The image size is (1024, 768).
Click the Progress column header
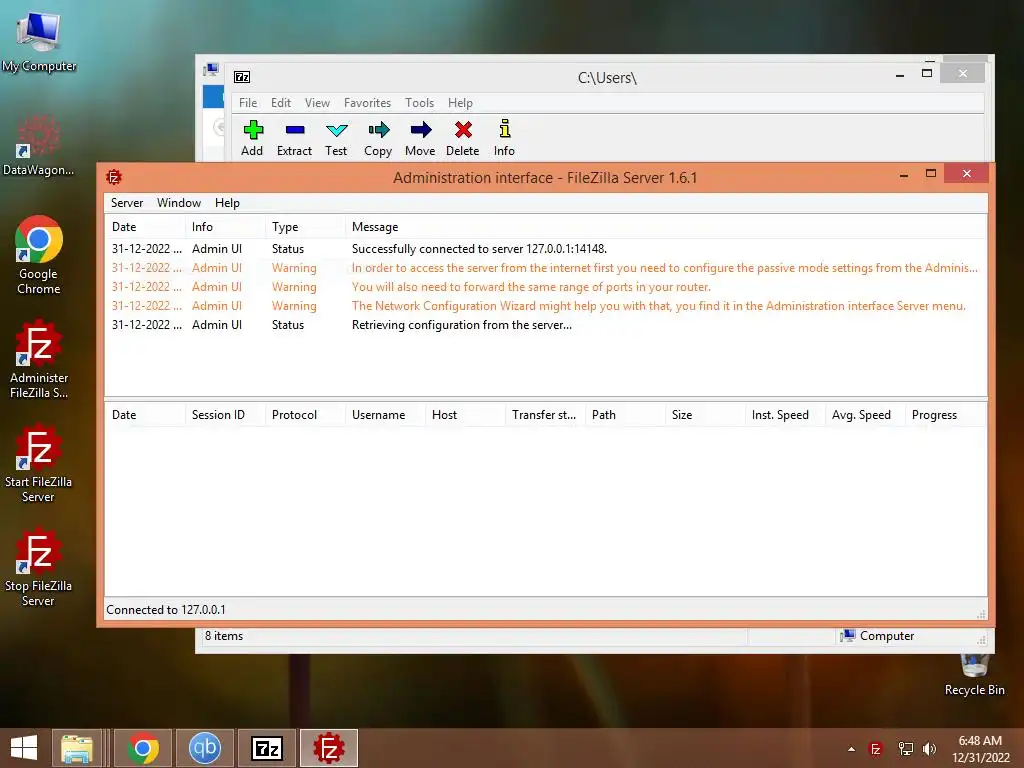[x=945, y=415]
